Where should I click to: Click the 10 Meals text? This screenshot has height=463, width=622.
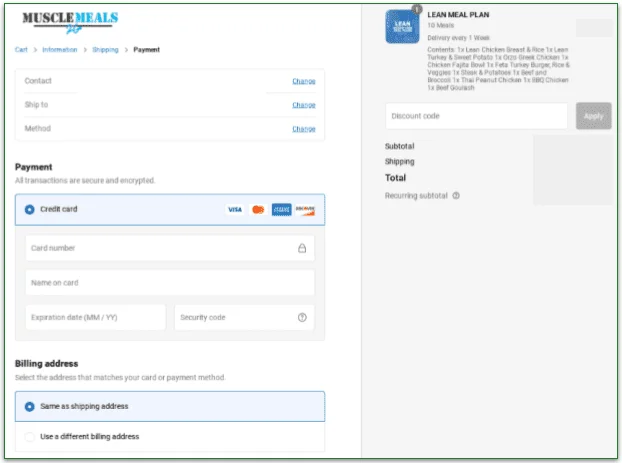point(441,25)
